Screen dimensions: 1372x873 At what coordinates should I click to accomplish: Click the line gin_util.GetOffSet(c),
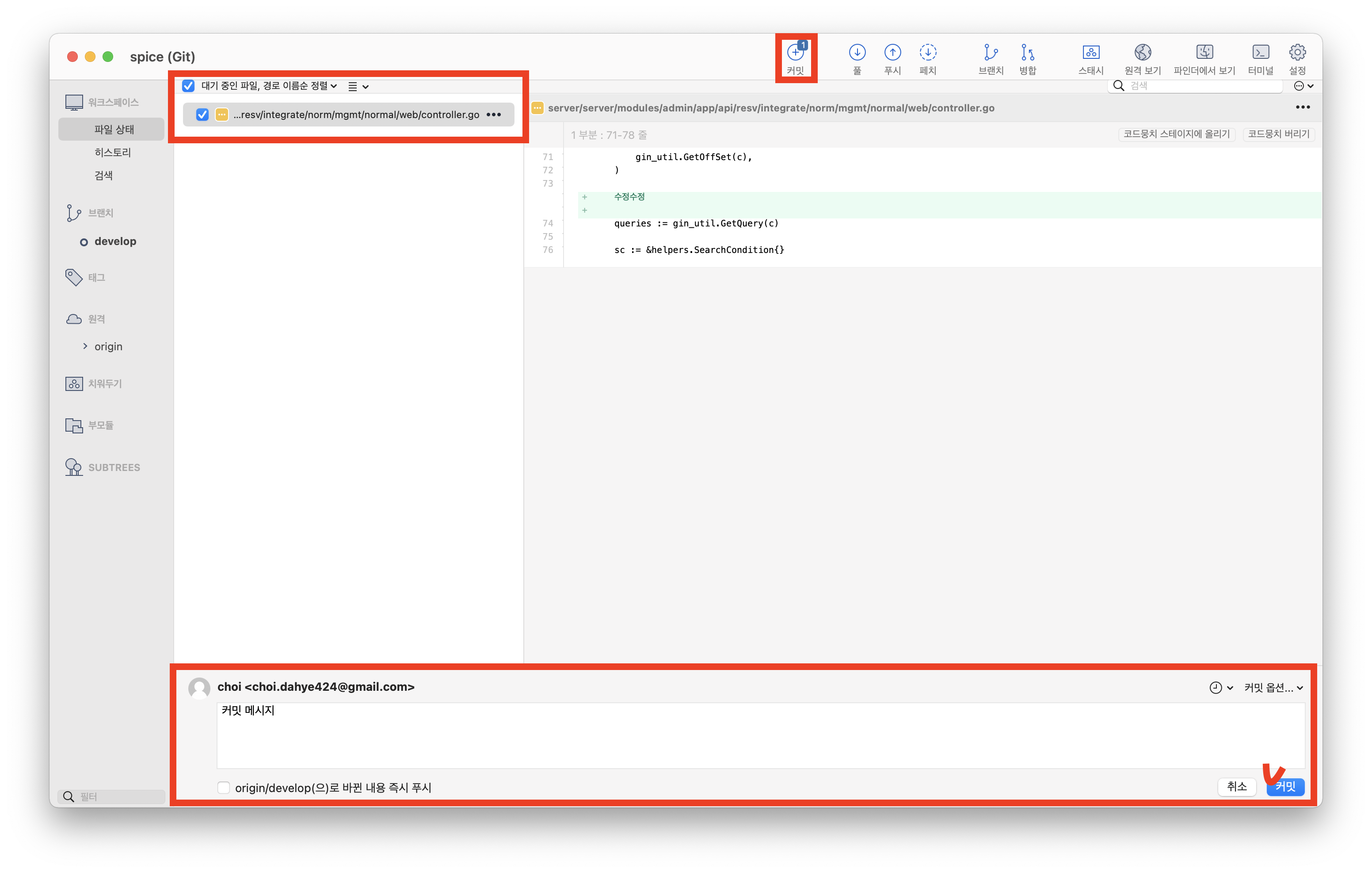[x=694, y=157]
